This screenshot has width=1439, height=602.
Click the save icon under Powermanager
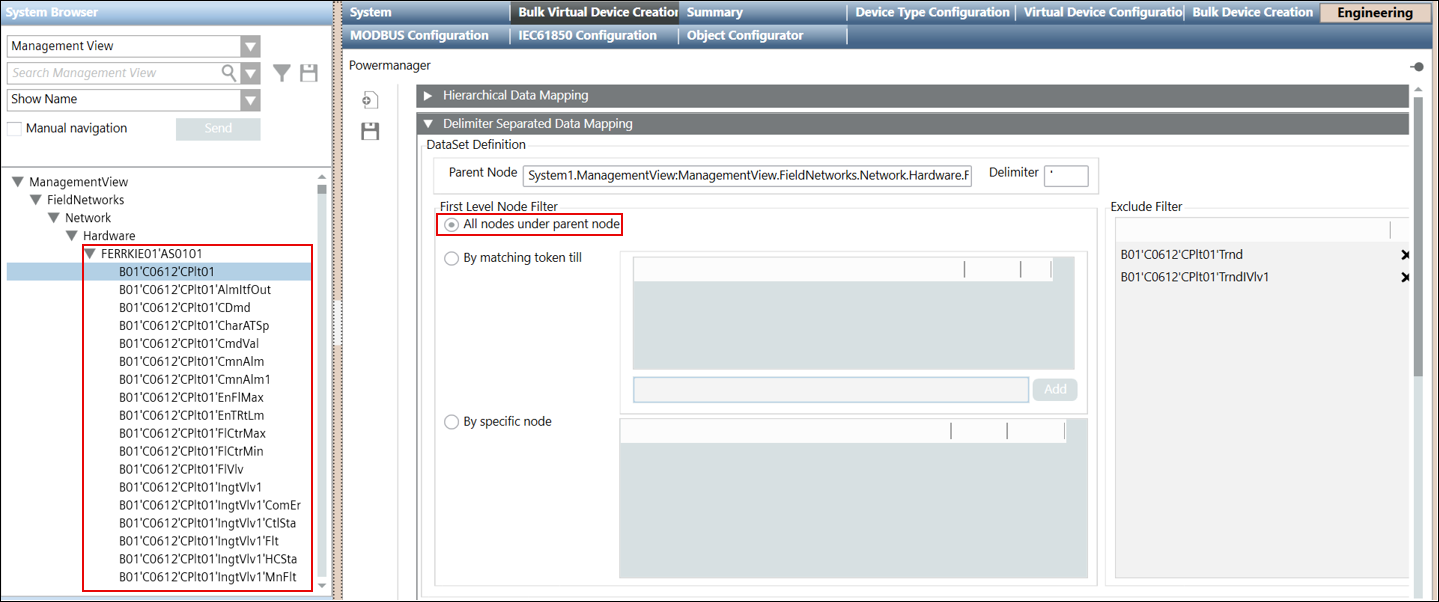(370, 131)
